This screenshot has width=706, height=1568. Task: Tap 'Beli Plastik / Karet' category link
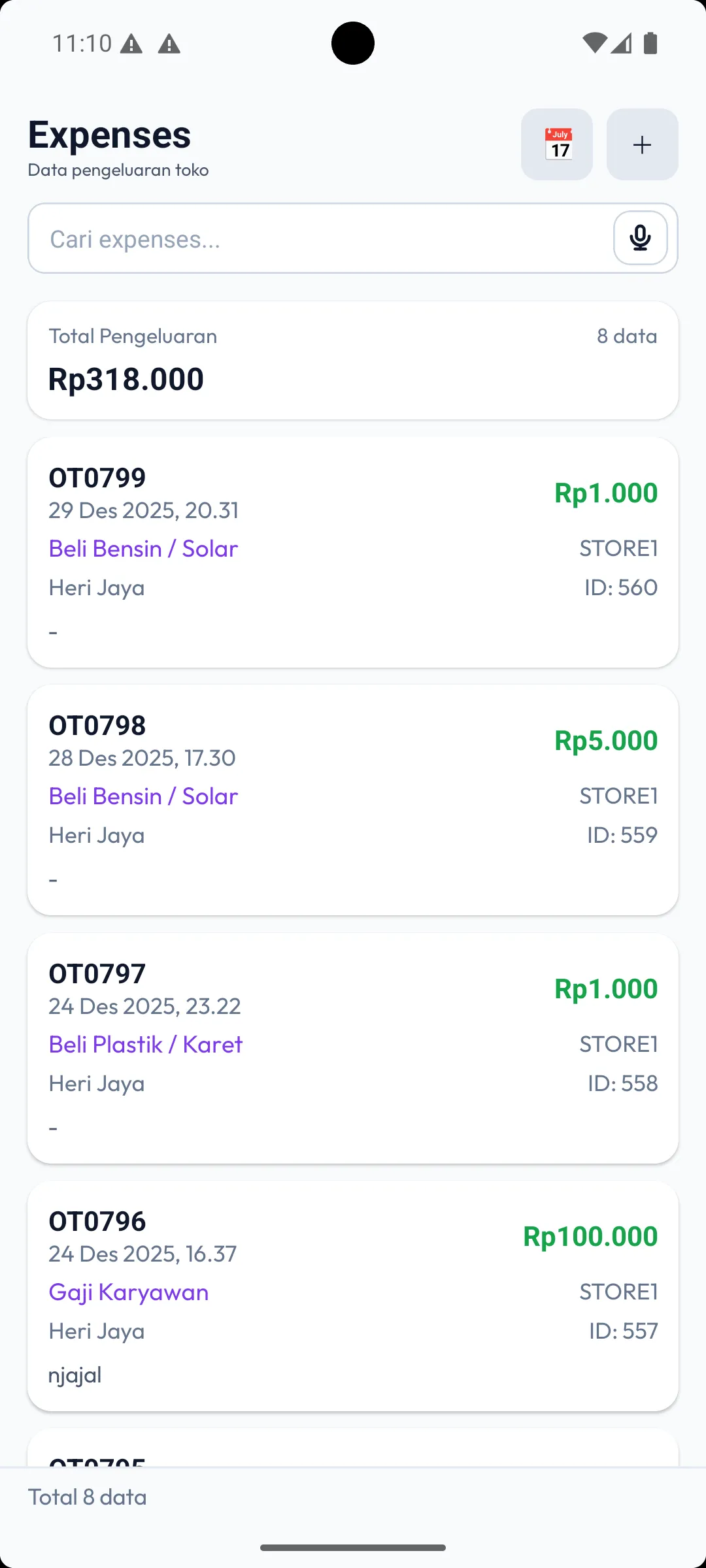pos(146,1044)
